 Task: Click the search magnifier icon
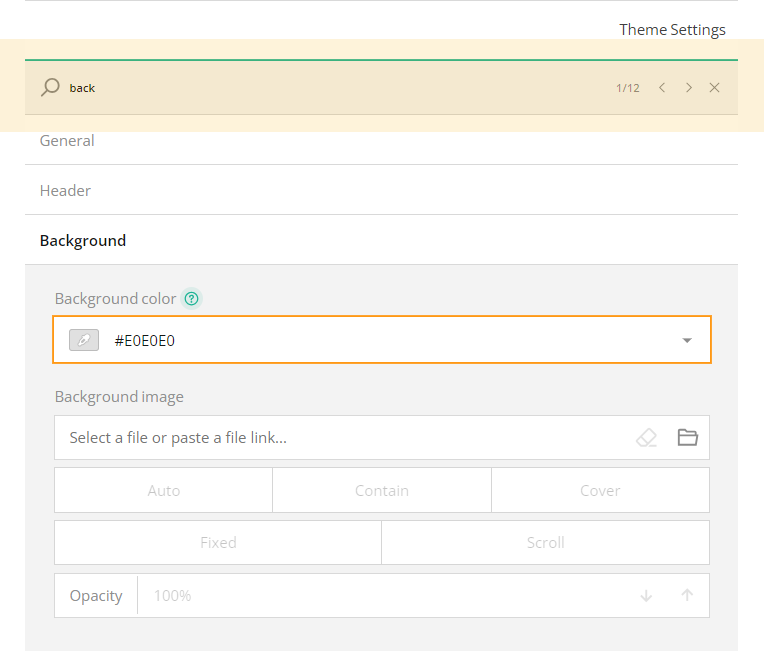50,87
